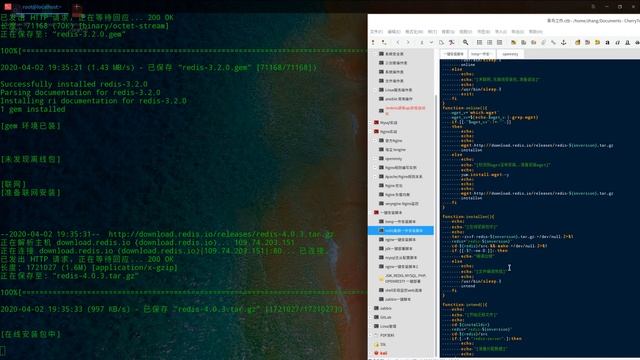Image resolution: width=640 pixels, height=360 pixels.
Task: Click the add sub-node toolbar icon
Action: tap(384, 42)
